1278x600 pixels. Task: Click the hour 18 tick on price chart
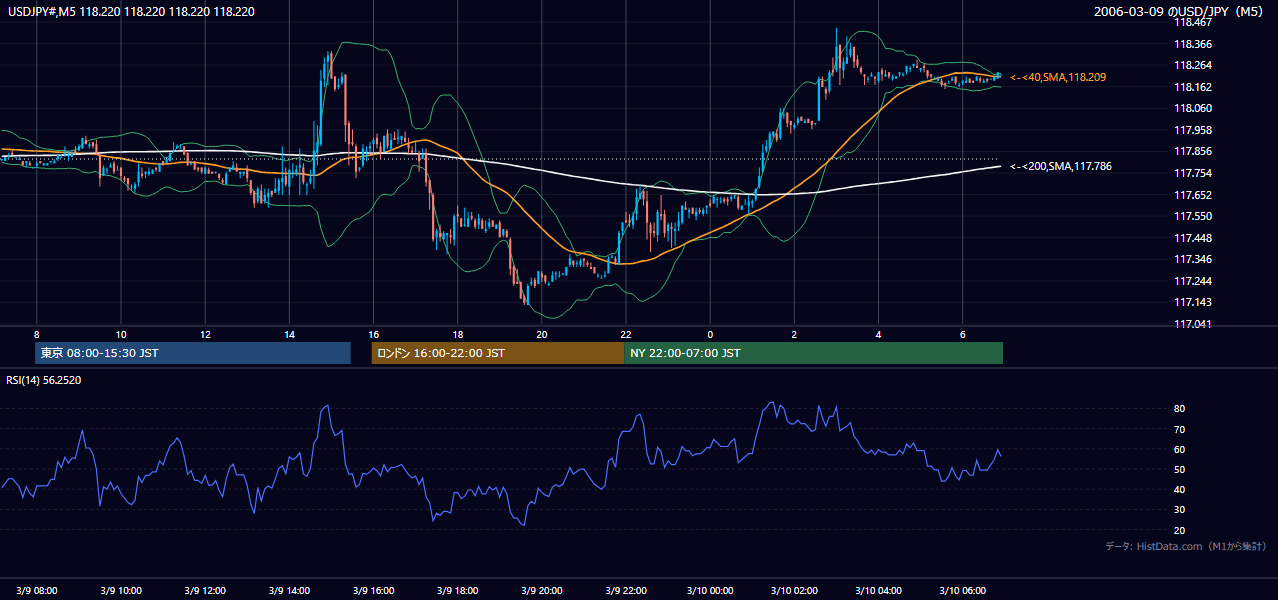(457, 334)
